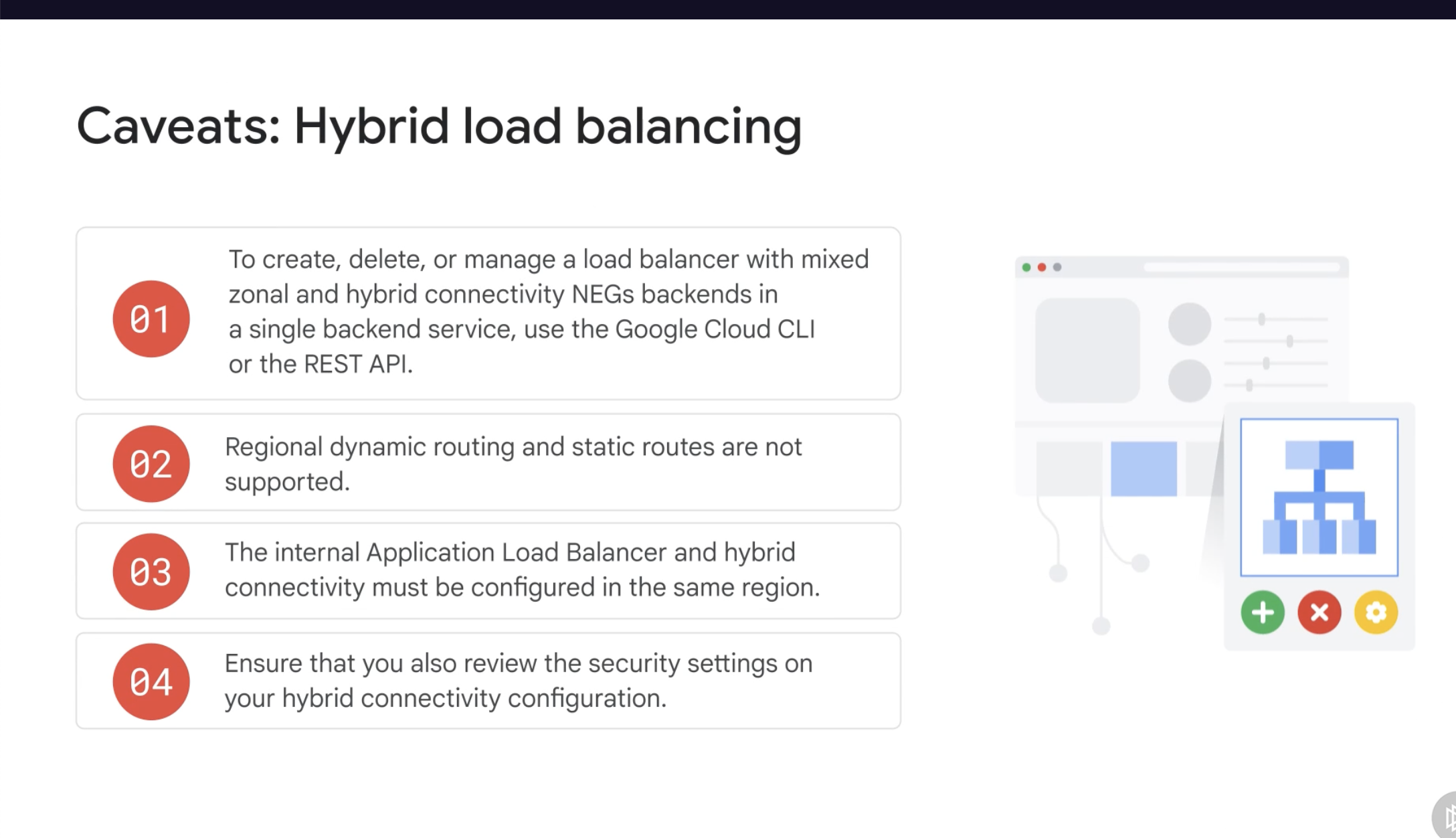
Task: Click the "Caveats: Hybrid load balancing" title
Action: pos(439,126)
